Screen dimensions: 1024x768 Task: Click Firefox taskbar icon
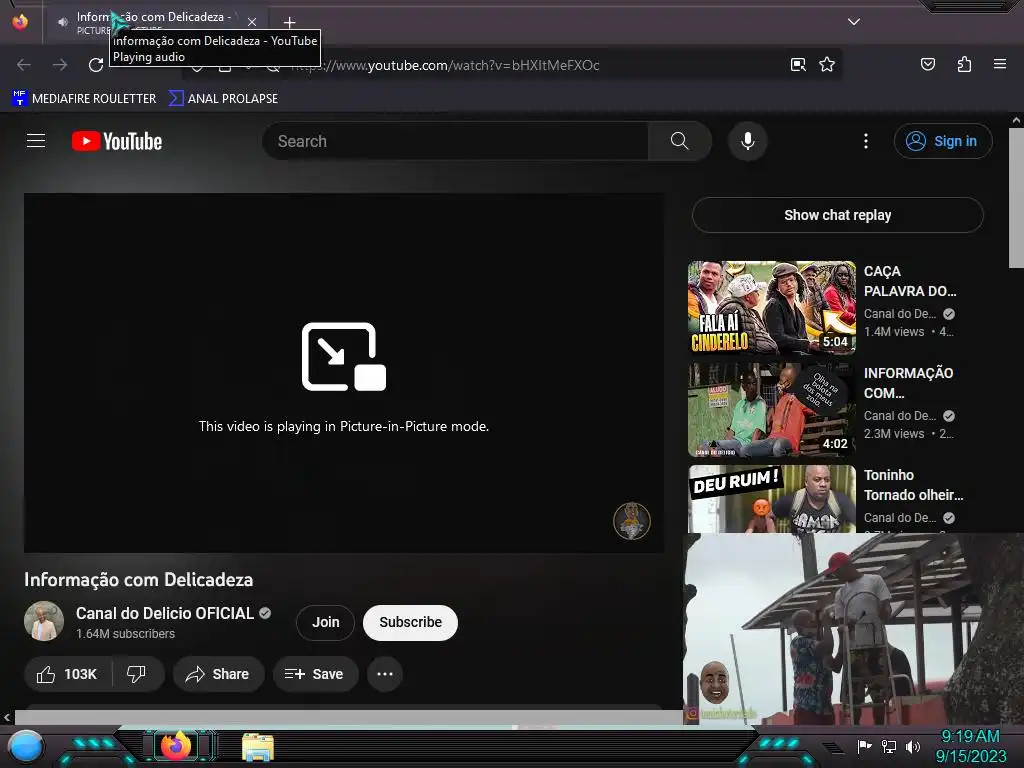[x=176, y=746]
